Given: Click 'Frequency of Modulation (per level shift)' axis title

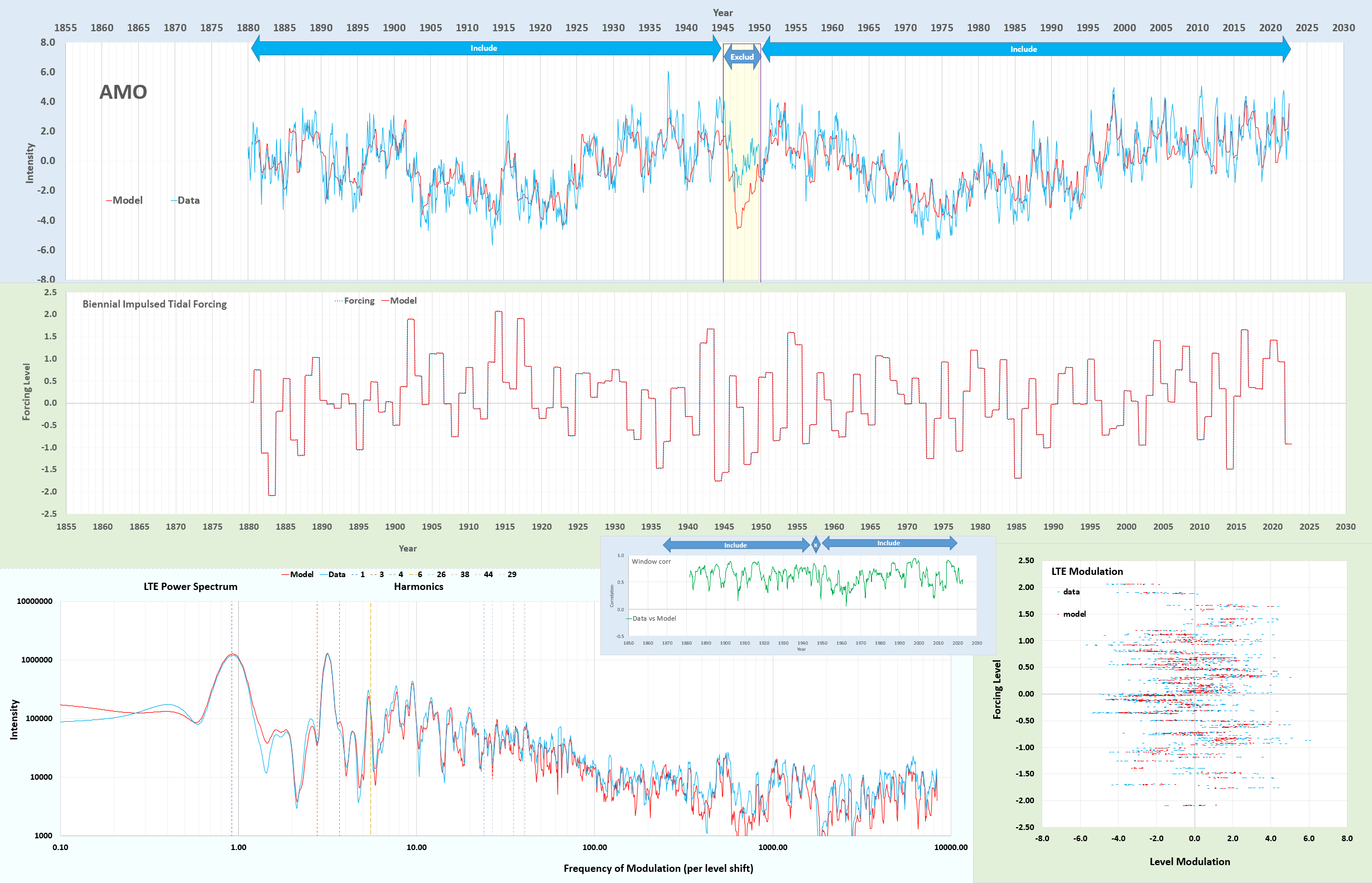Looking at the screenshot, I should [x=658, y=868].
